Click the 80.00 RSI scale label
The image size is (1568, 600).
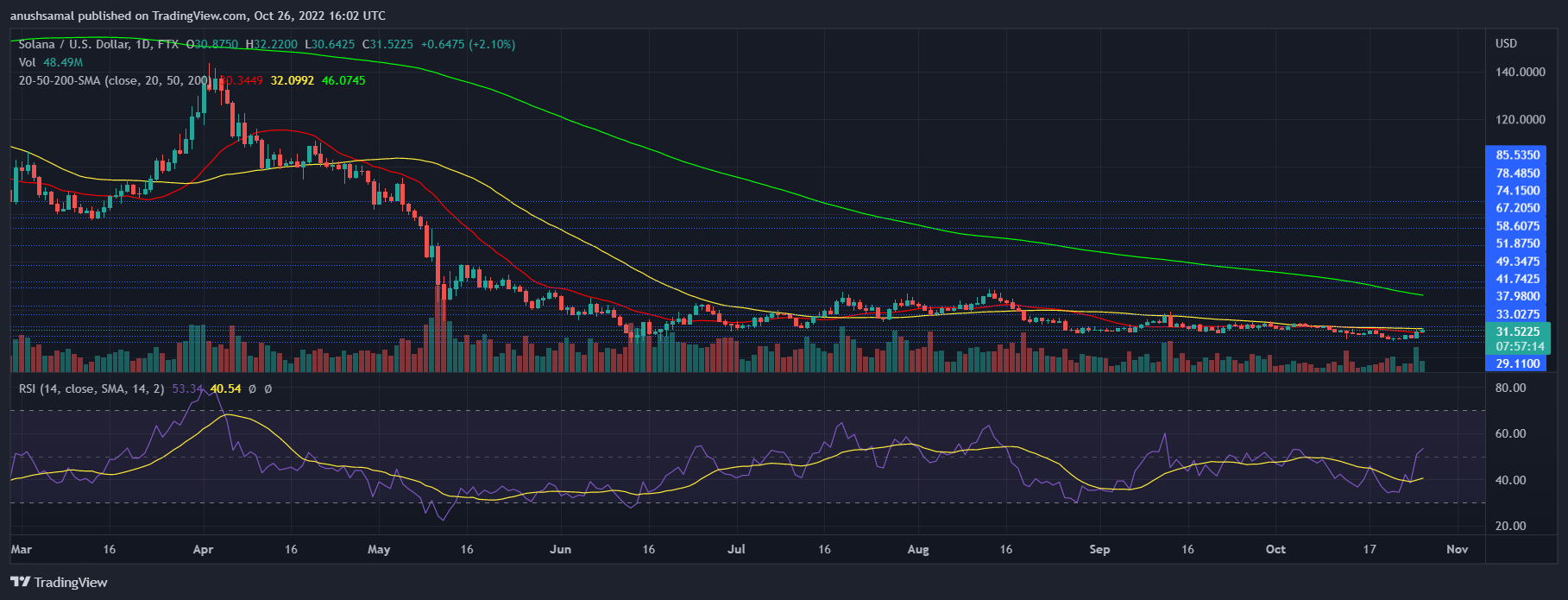[x=1510, y=388]
